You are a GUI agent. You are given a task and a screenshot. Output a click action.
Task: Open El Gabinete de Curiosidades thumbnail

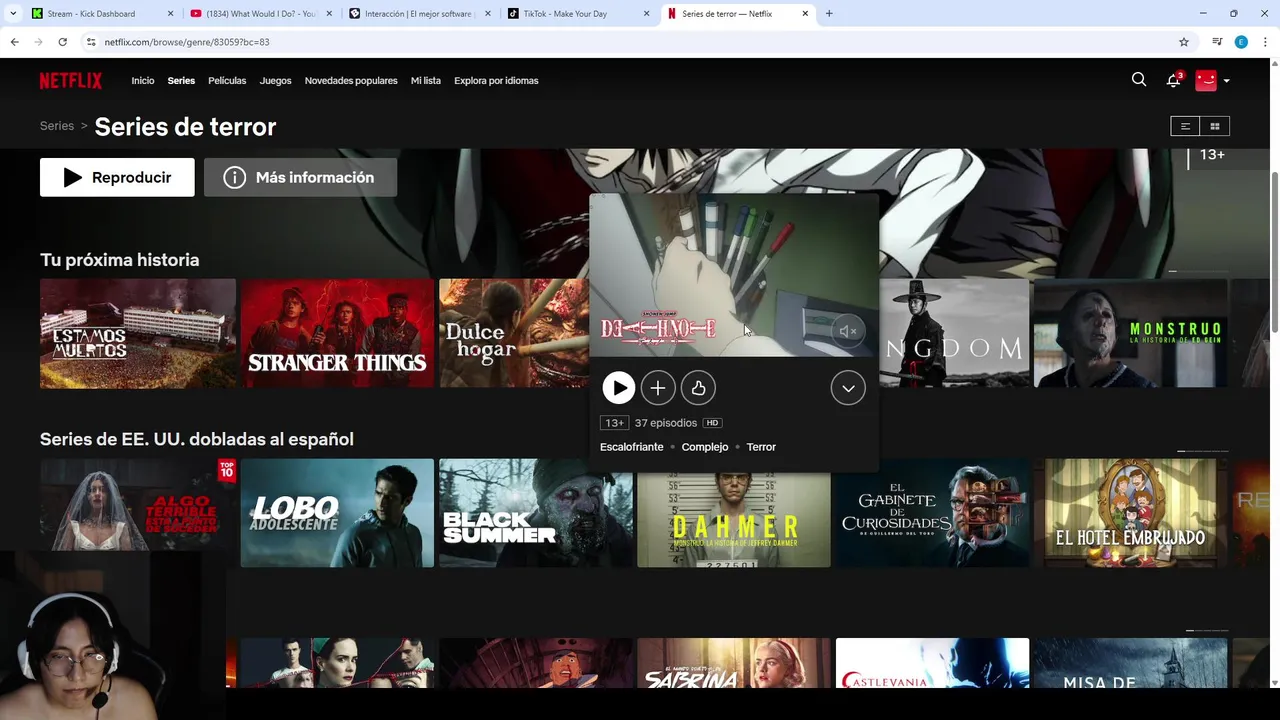(x=932, y=513)
